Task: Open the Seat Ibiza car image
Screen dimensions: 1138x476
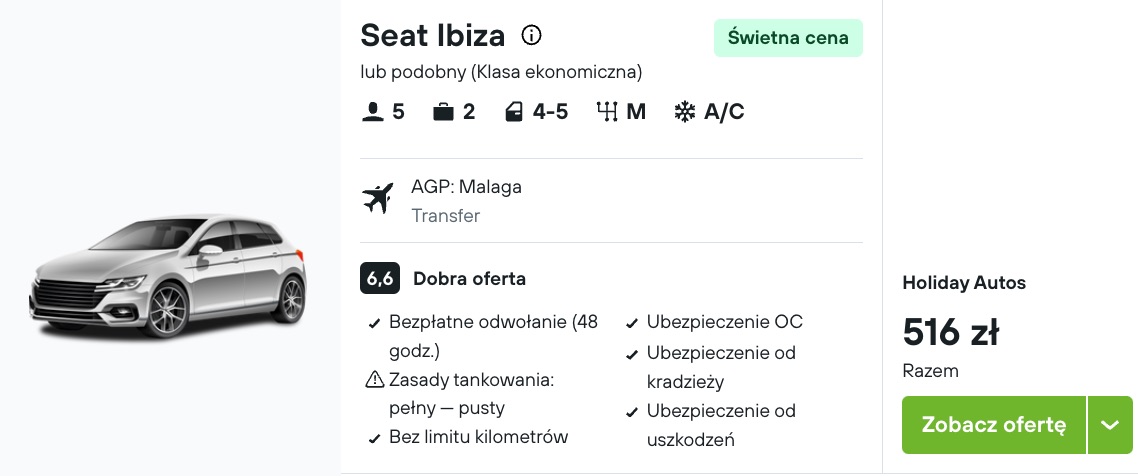Action: pos(168,276)
